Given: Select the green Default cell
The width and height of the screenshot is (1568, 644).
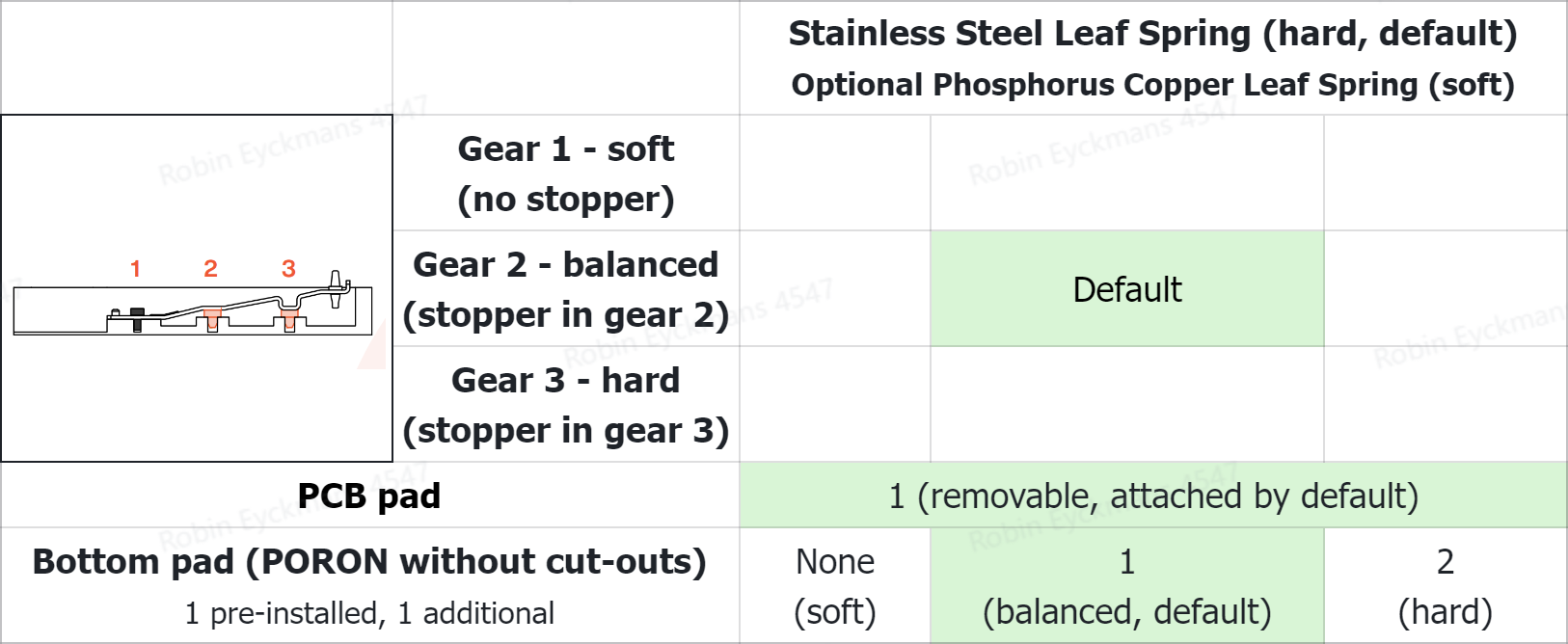Looking at the screenshot, I should pyautogui.click(x=1126, y=289).
